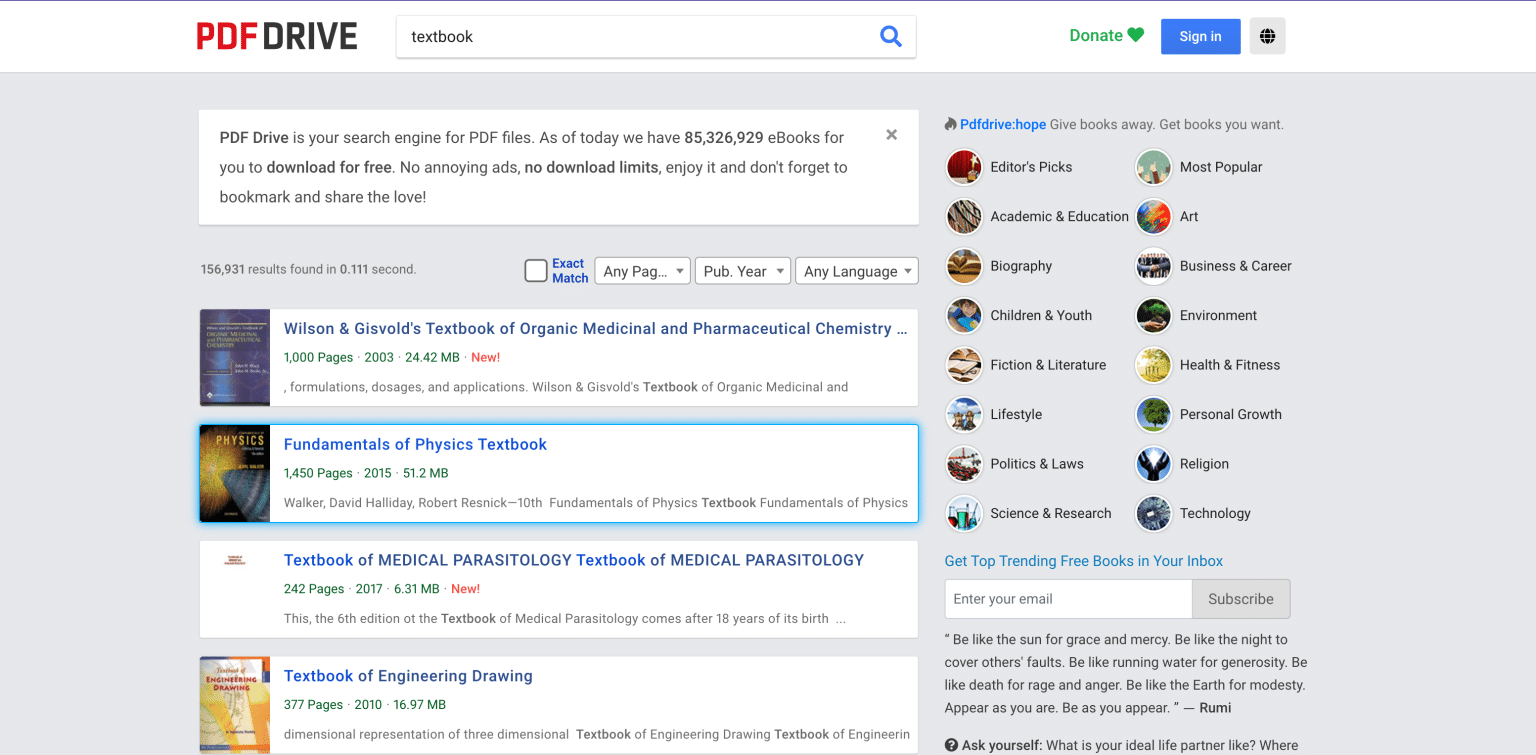Click the magnifying glass search icon

tap(890, 37)
